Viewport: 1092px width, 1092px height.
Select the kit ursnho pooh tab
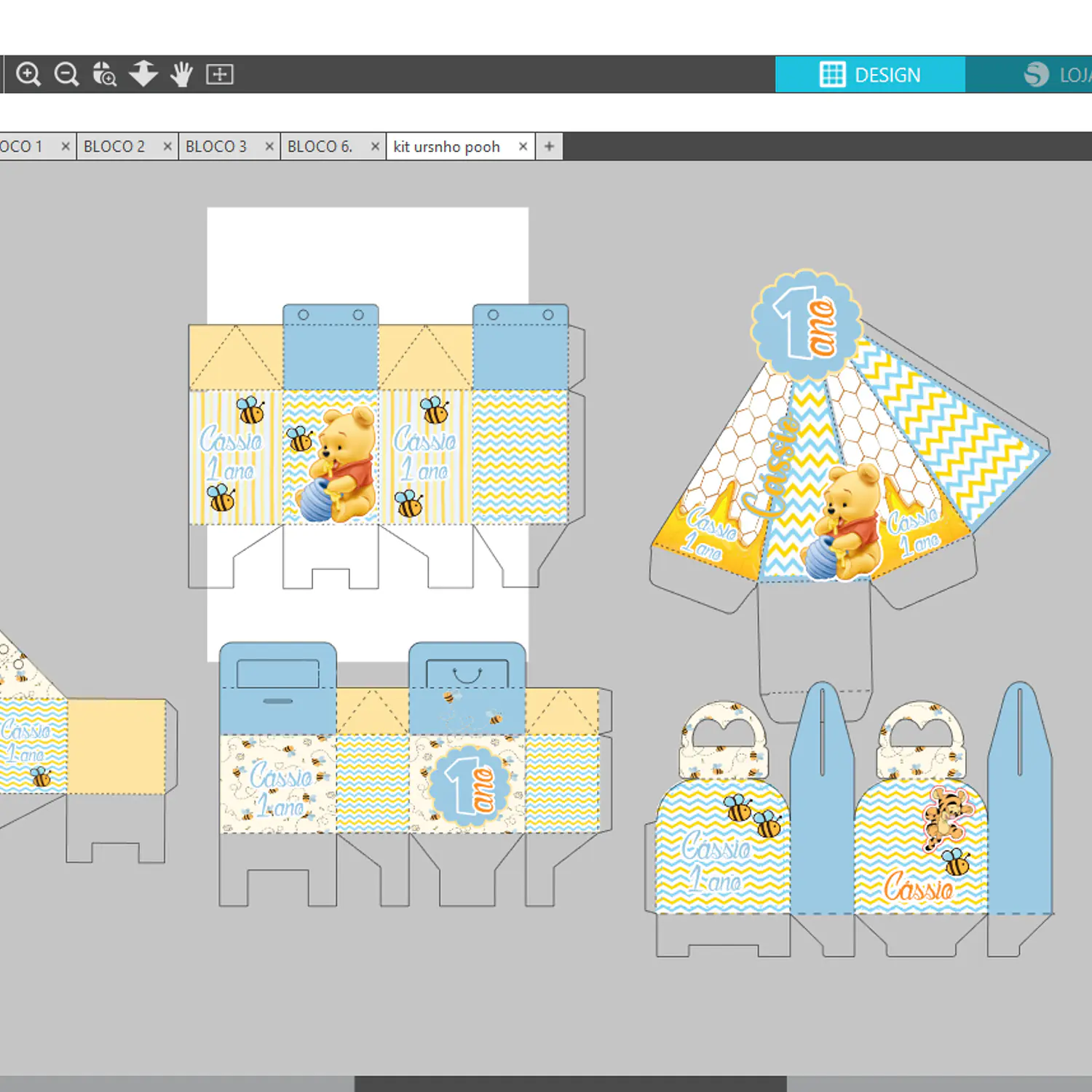[447, 146]
